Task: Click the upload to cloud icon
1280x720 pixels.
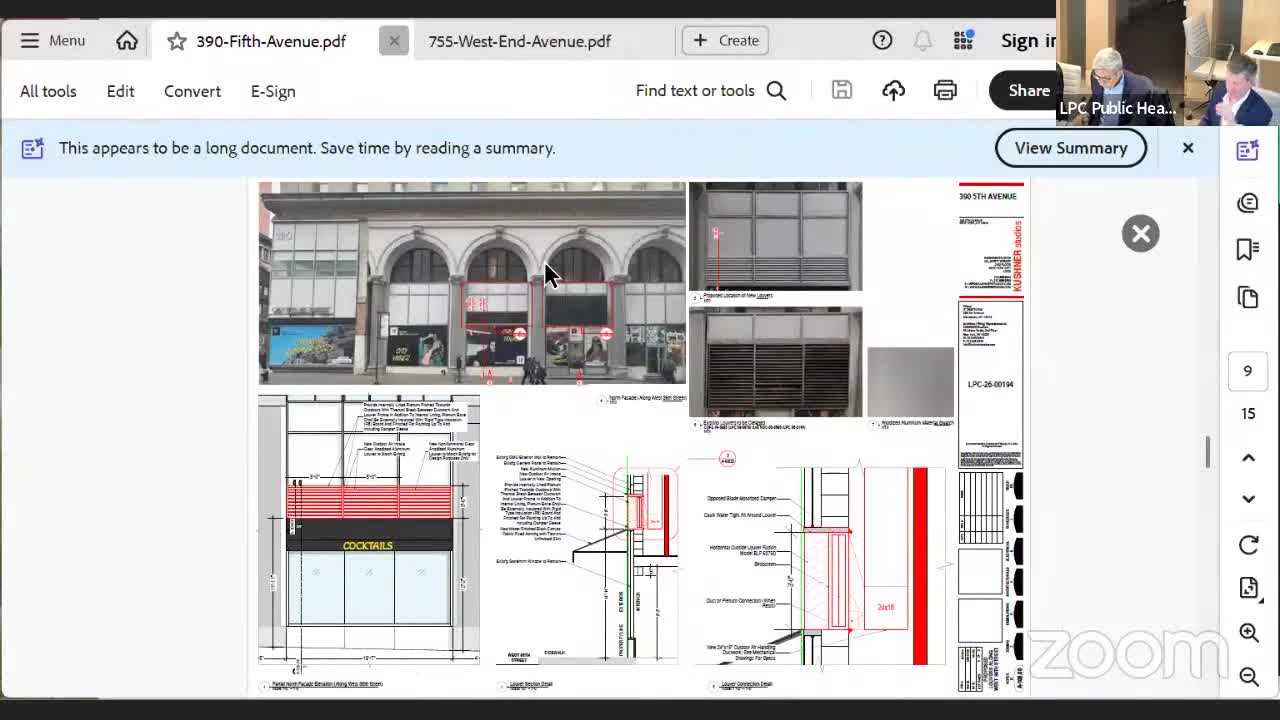Action: [893, 91]
